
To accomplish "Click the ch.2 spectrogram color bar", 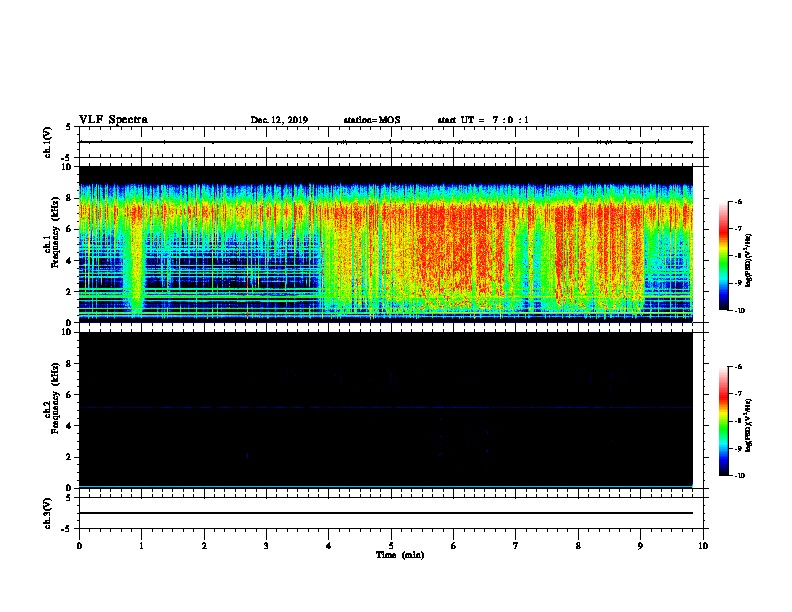I will [724, 421].
